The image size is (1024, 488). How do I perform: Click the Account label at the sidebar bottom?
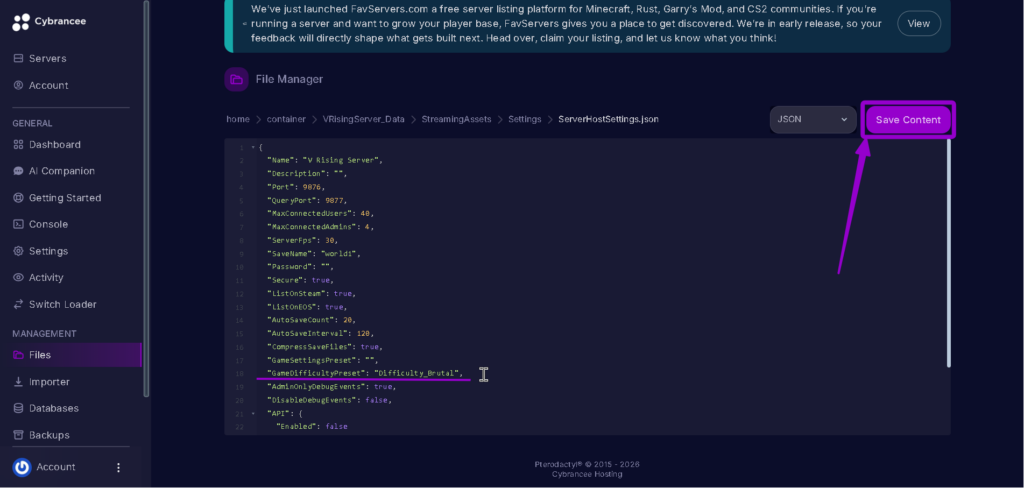tap(56, 467)
